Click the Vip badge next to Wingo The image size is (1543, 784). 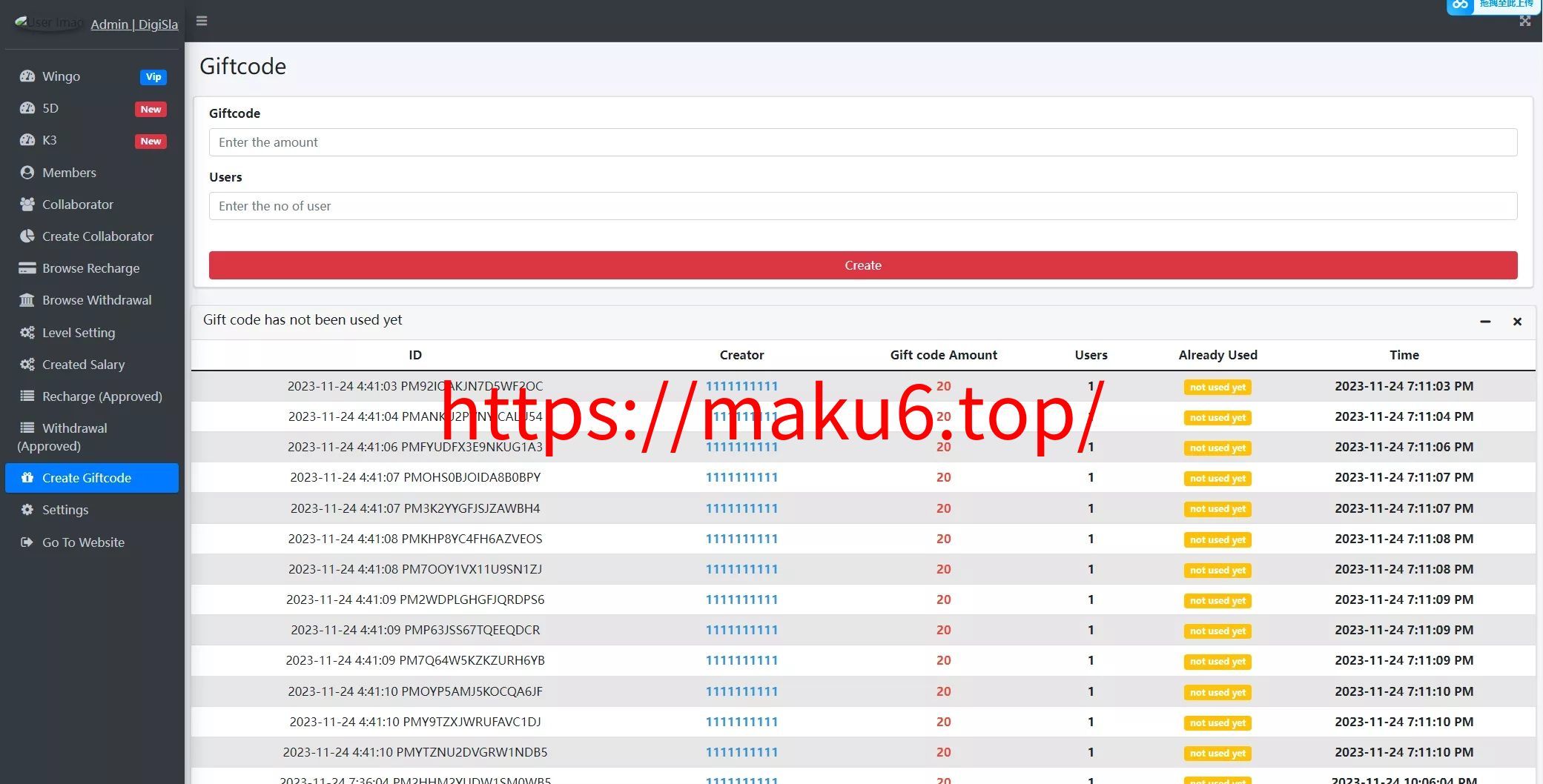point(153,77)
